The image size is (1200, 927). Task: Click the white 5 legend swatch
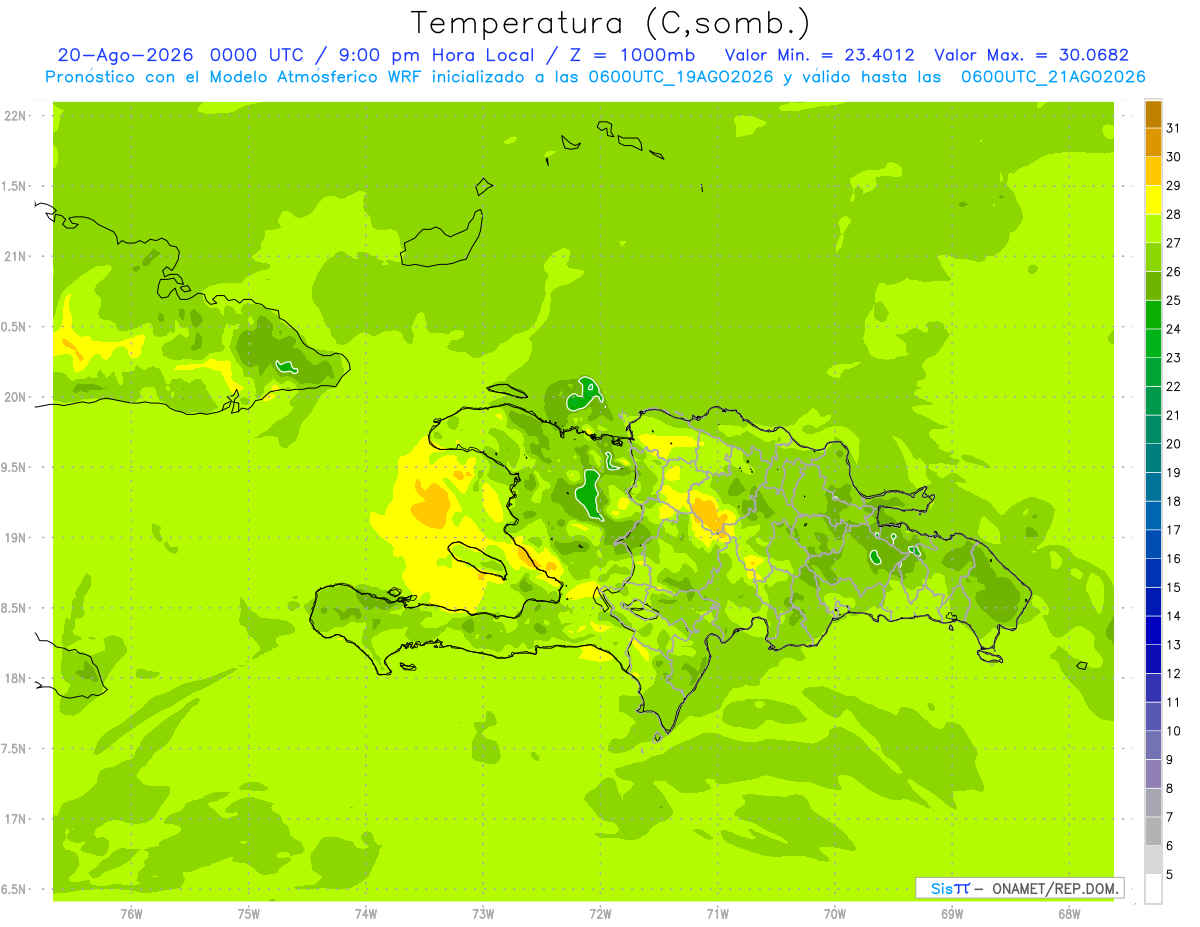point(1153,888)
